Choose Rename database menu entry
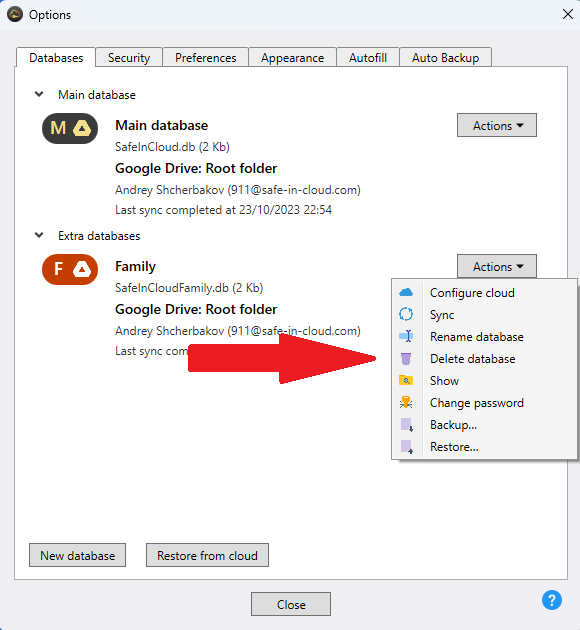The width and height of the screenshot is (580, 630). 485,337
